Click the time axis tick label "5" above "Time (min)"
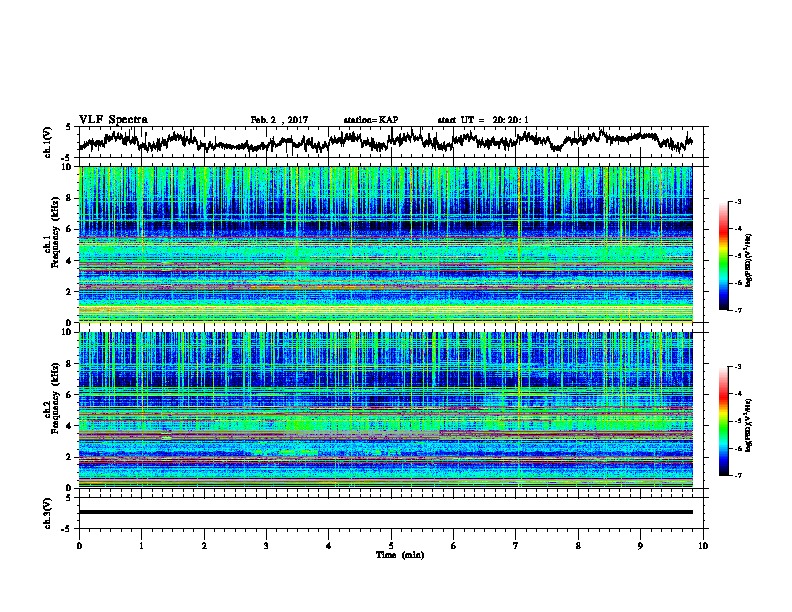 [x=391, y=546]
